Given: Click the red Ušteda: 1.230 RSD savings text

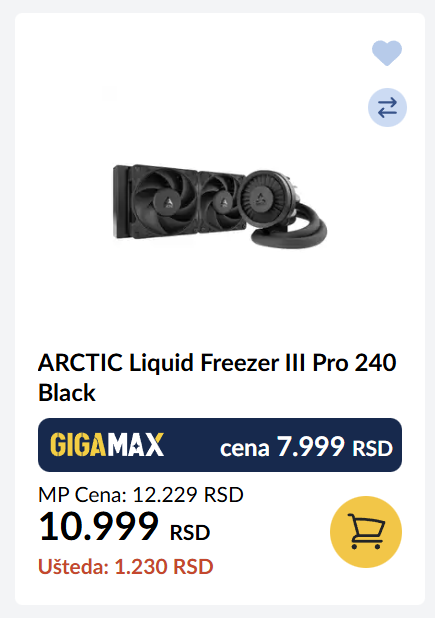Looking at the screenshot, I should tap(126, 566).
